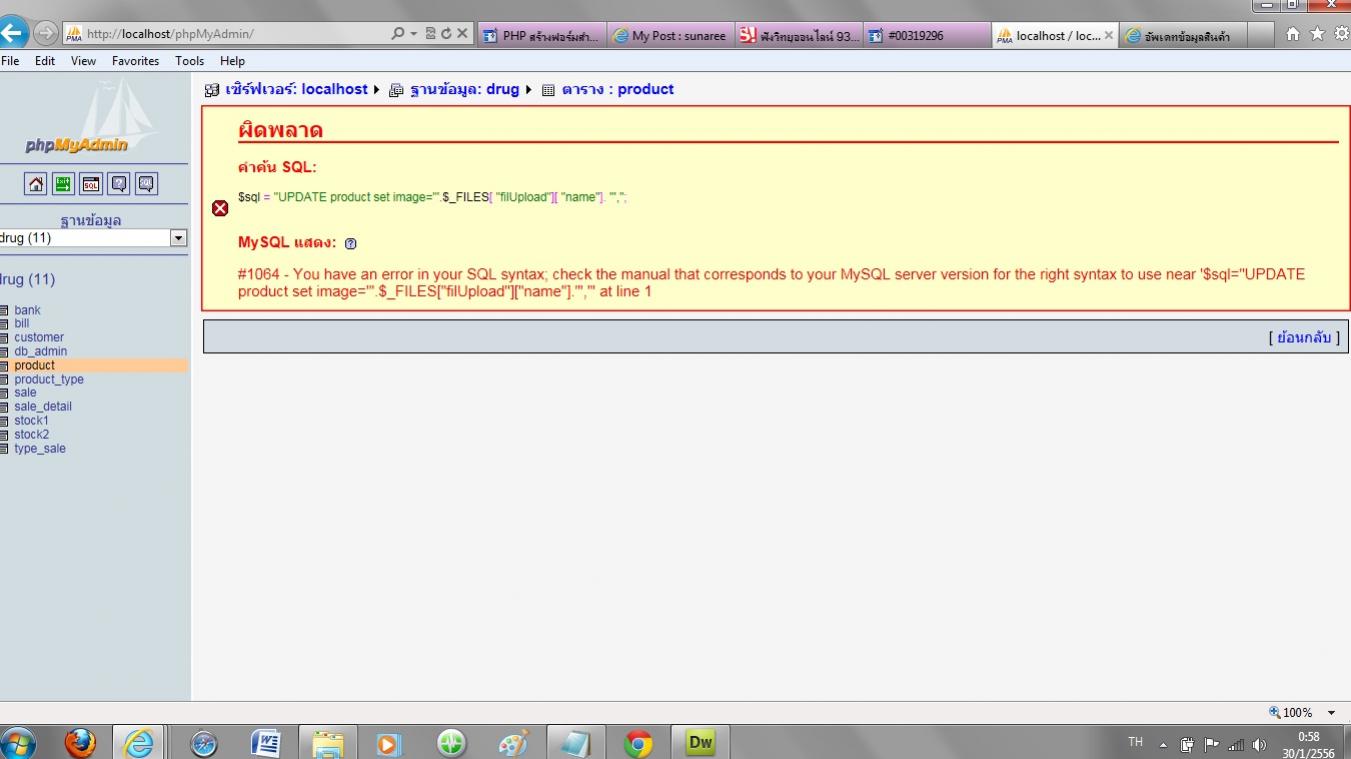
Task: Click the drug (11) database link in sidebar
Action: click(27, 279)
